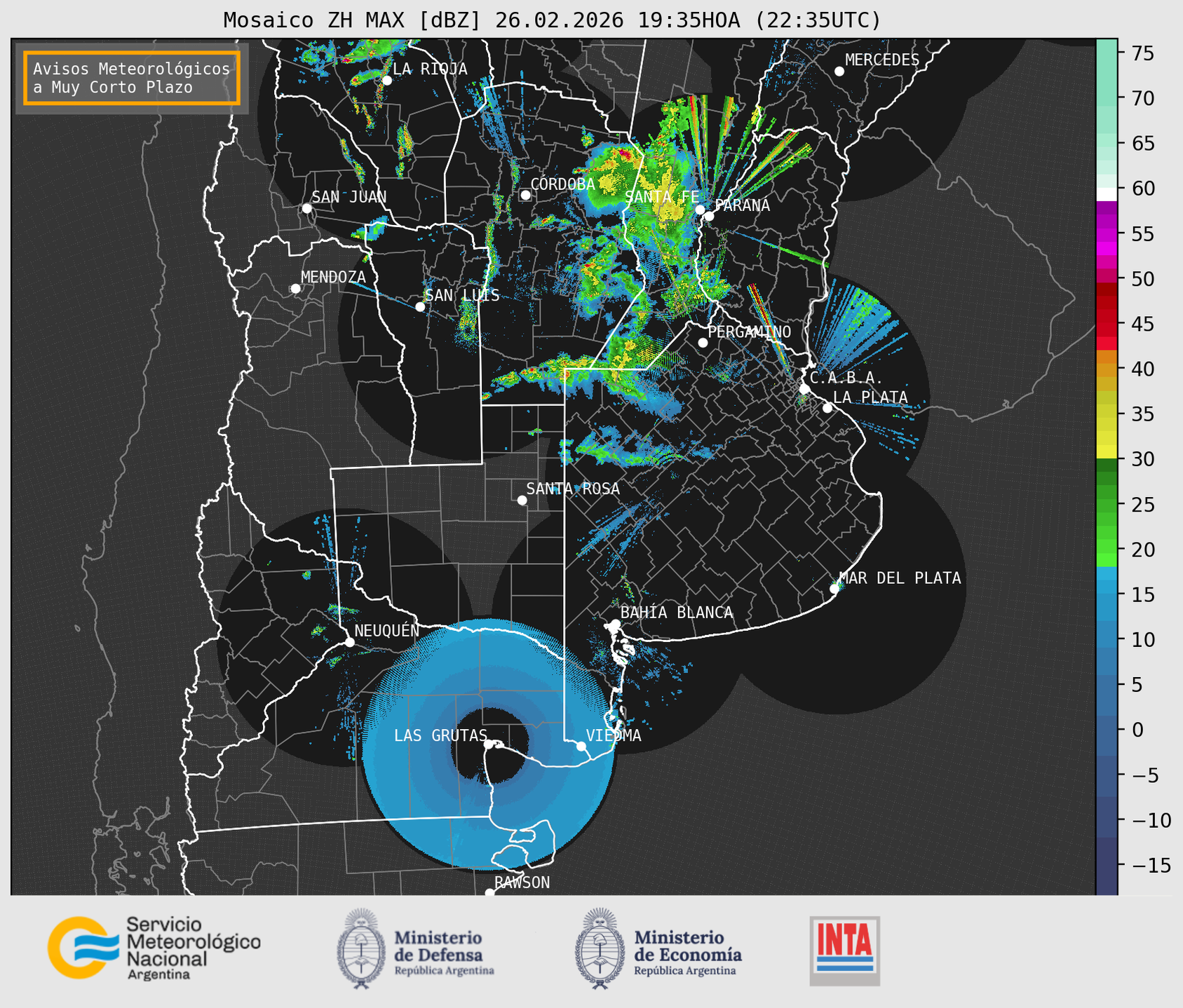The width and height of the screenshot is (1183, 1008).
Task: Select the Santa Rosa city marker
Action: (522, 500)
